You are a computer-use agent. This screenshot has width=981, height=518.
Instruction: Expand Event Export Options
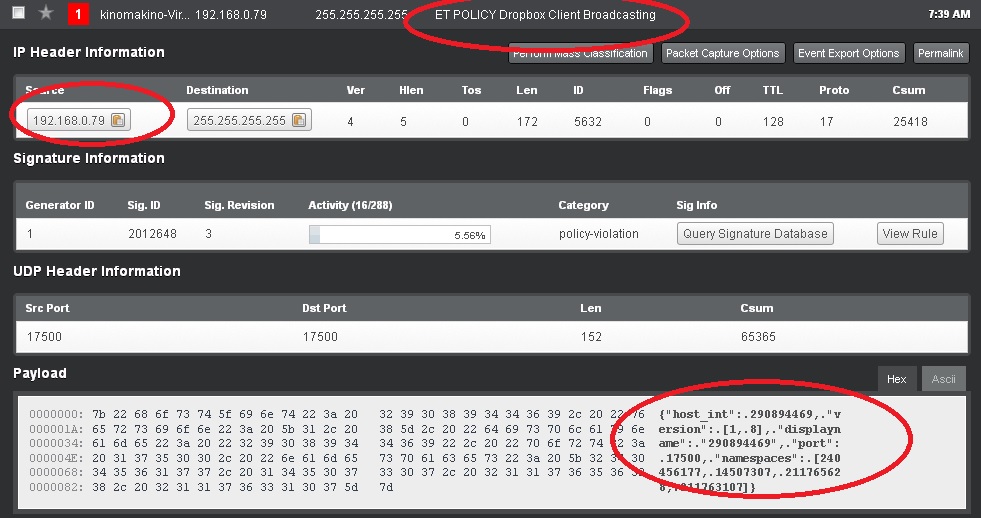click(849, 54)
